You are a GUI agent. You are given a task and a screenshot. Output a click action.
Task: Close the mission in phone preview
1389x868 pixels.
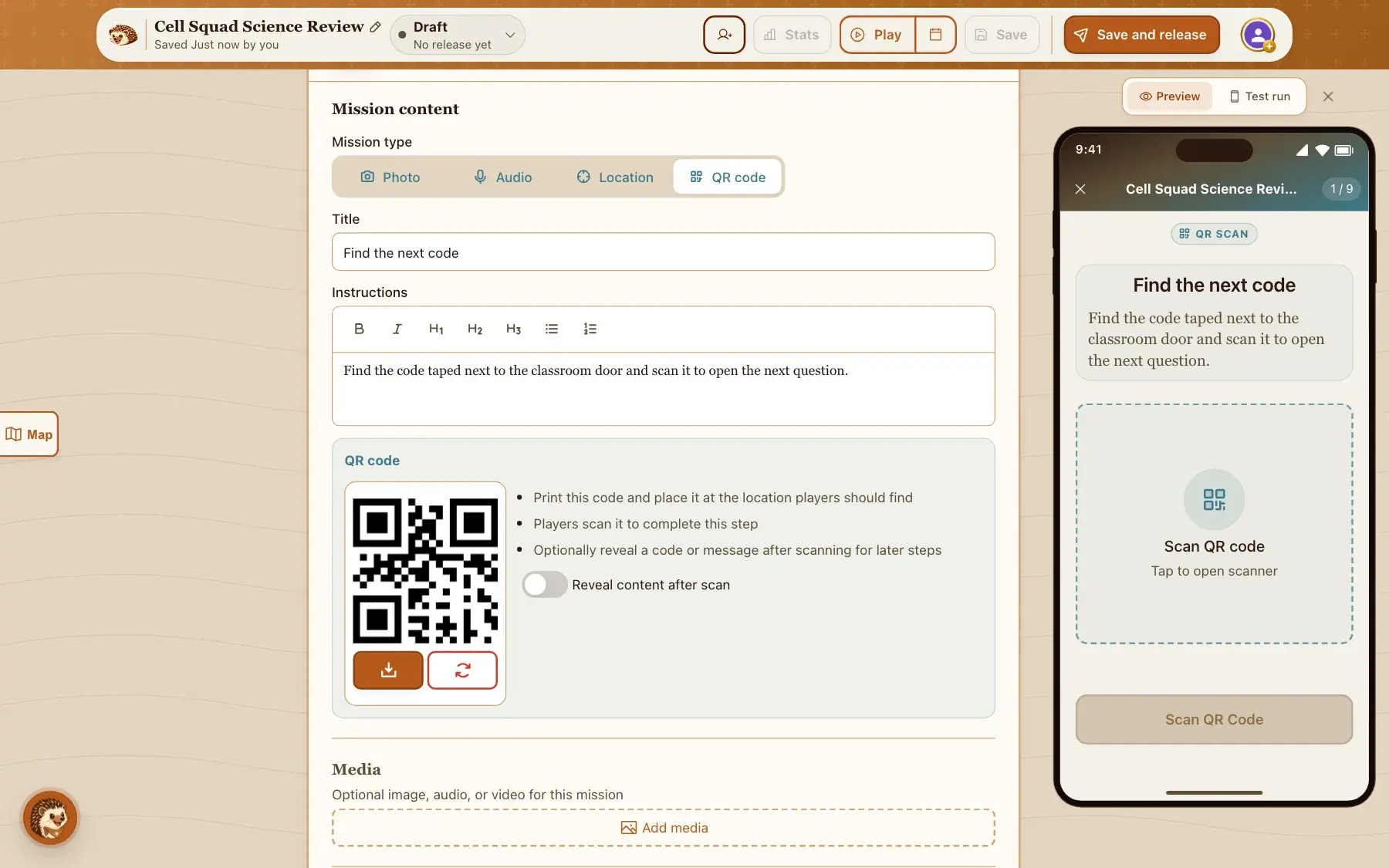tap(1080, 189)
